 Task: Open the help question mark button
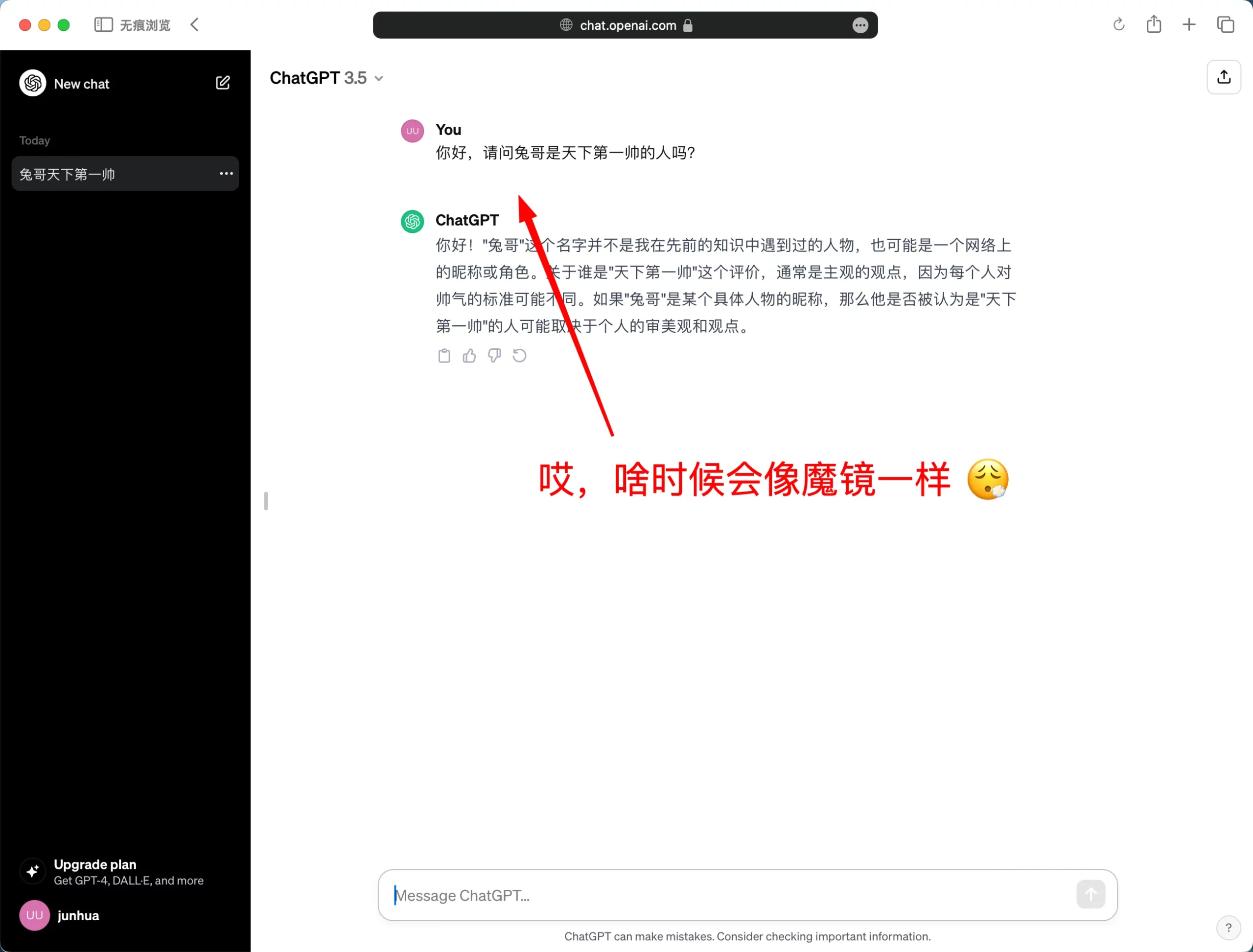point(1228,928)
